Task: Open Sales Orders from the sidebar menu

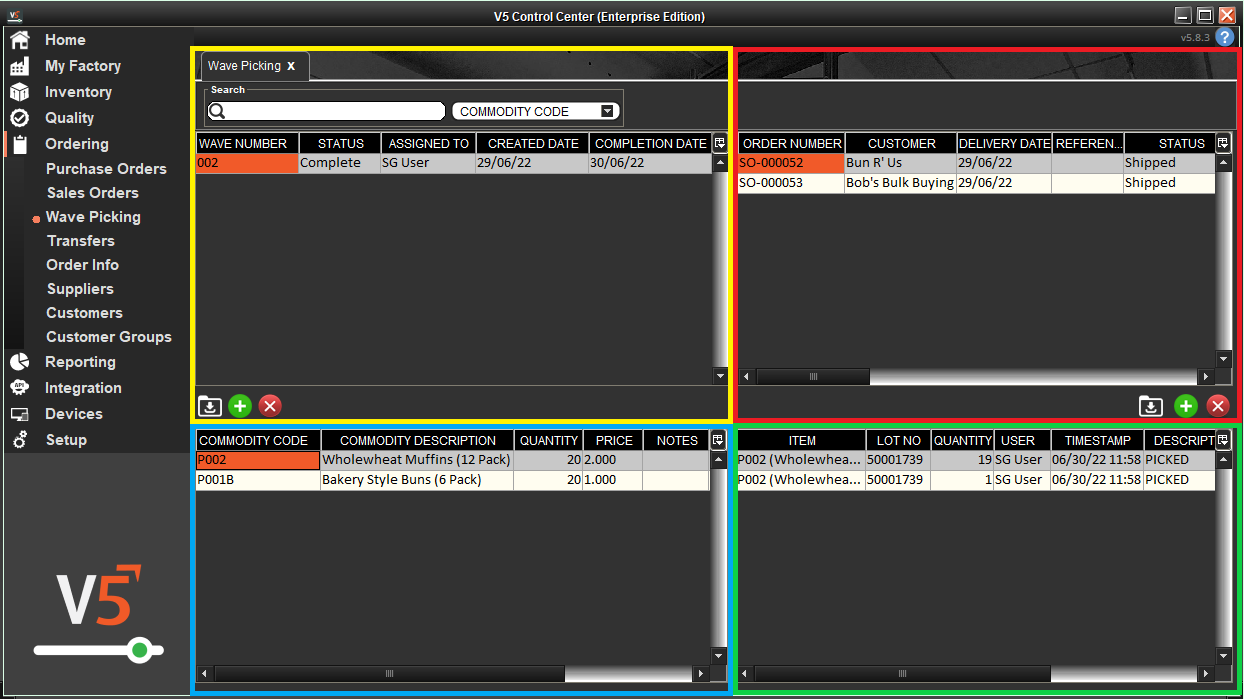Action: [94, 192]
